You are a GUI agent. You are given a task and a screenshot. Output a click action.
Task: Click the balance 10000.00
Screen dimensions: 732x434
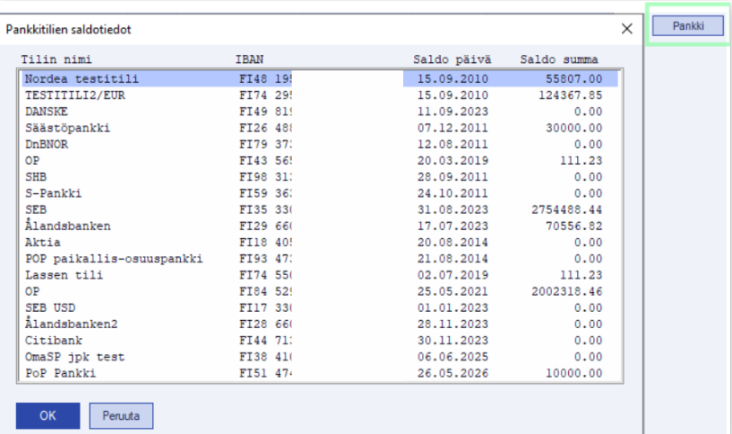coord(574,373)
